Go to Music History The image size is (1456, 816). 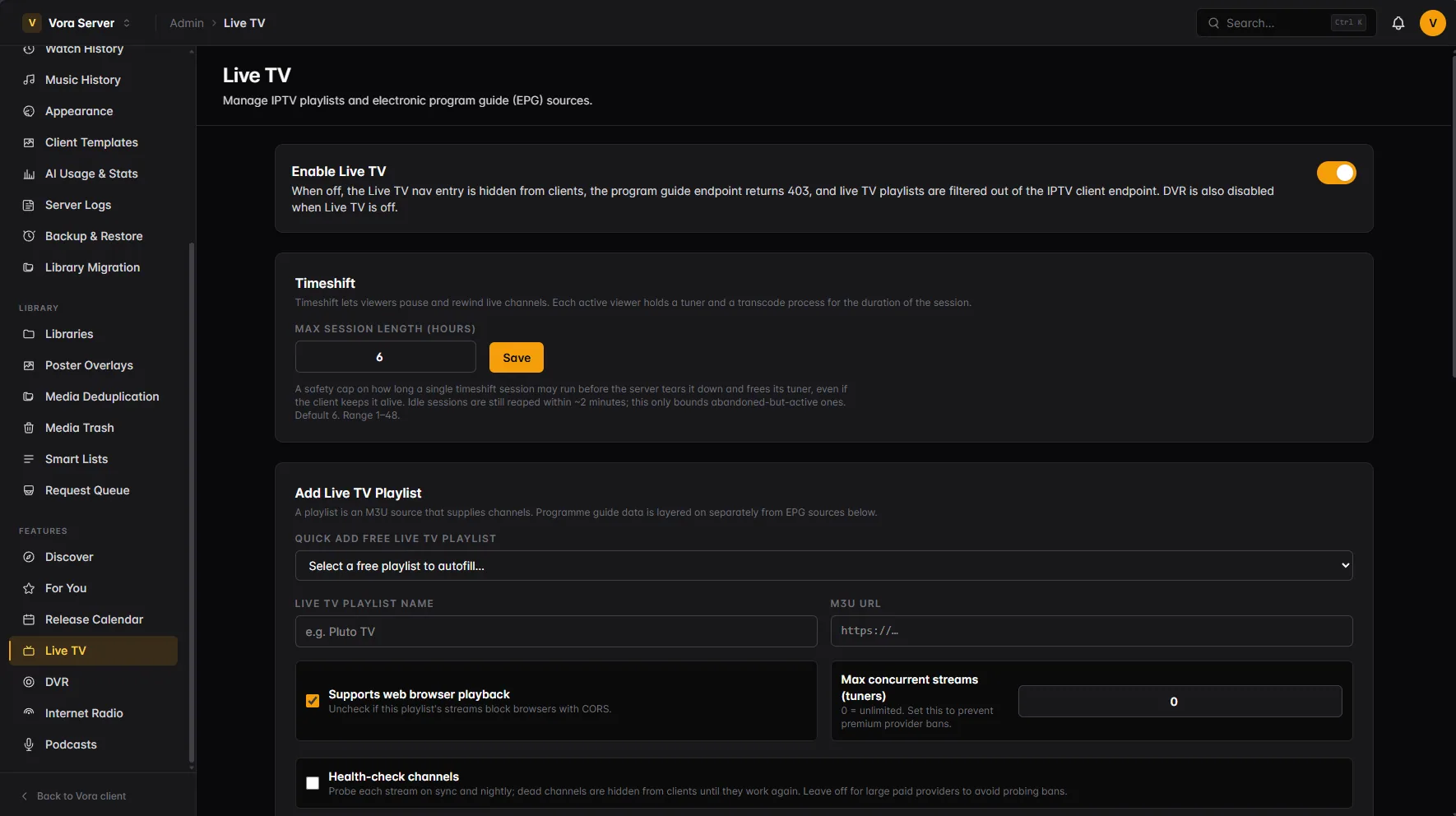(x=93, y=80)
